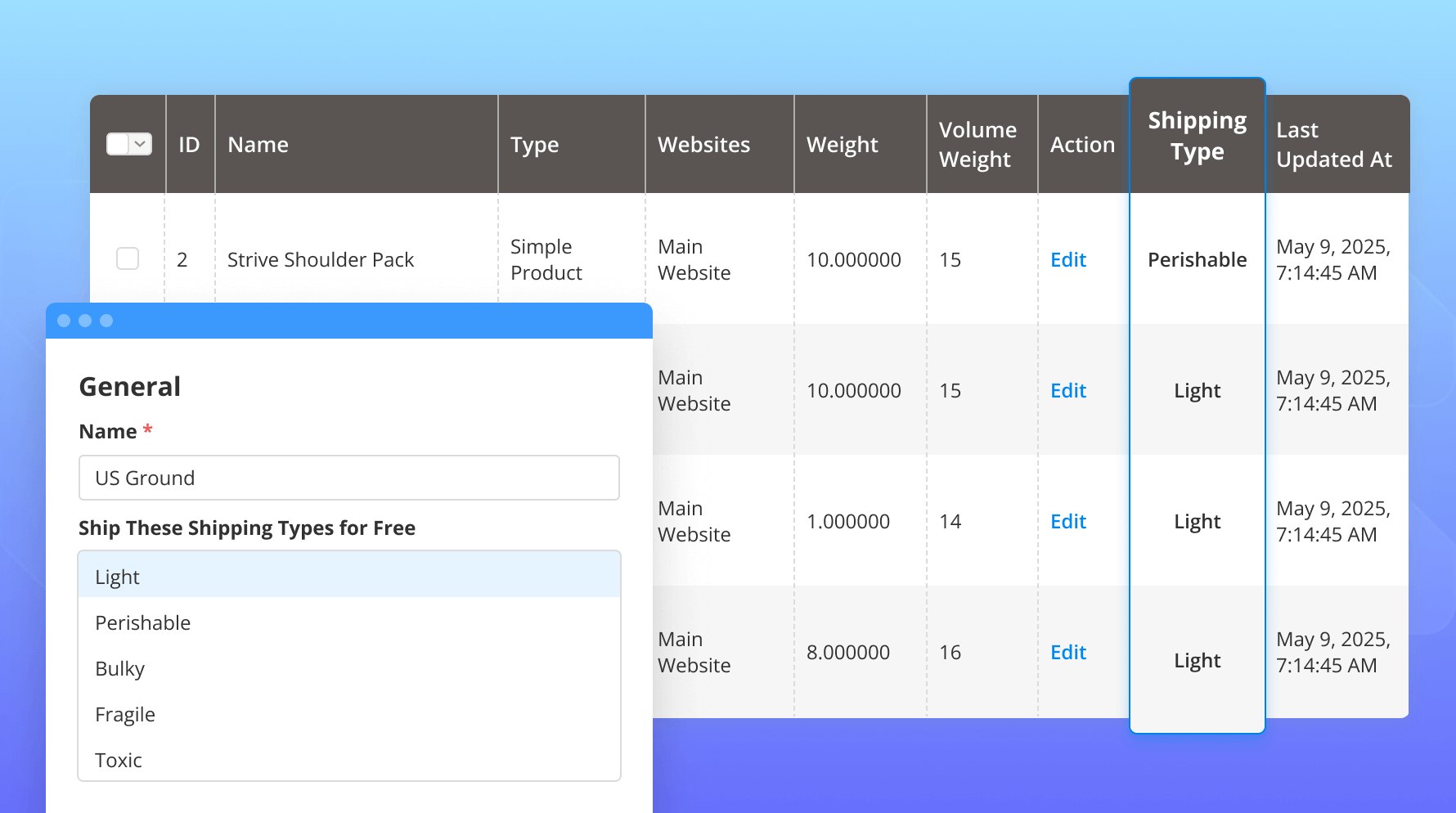1456x813 pixels.
Task: Sort by the Shipping Type column header
Action: click(1197, 136)
